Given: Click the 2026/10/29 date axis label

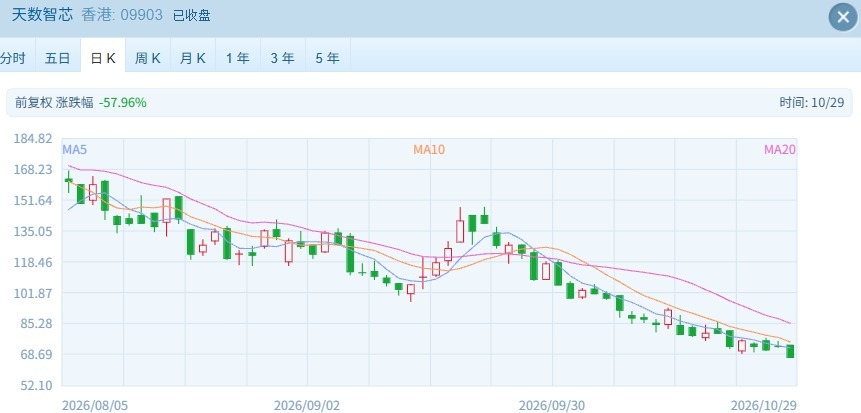Looking at the screenshot, I should [x=763, y=406].
